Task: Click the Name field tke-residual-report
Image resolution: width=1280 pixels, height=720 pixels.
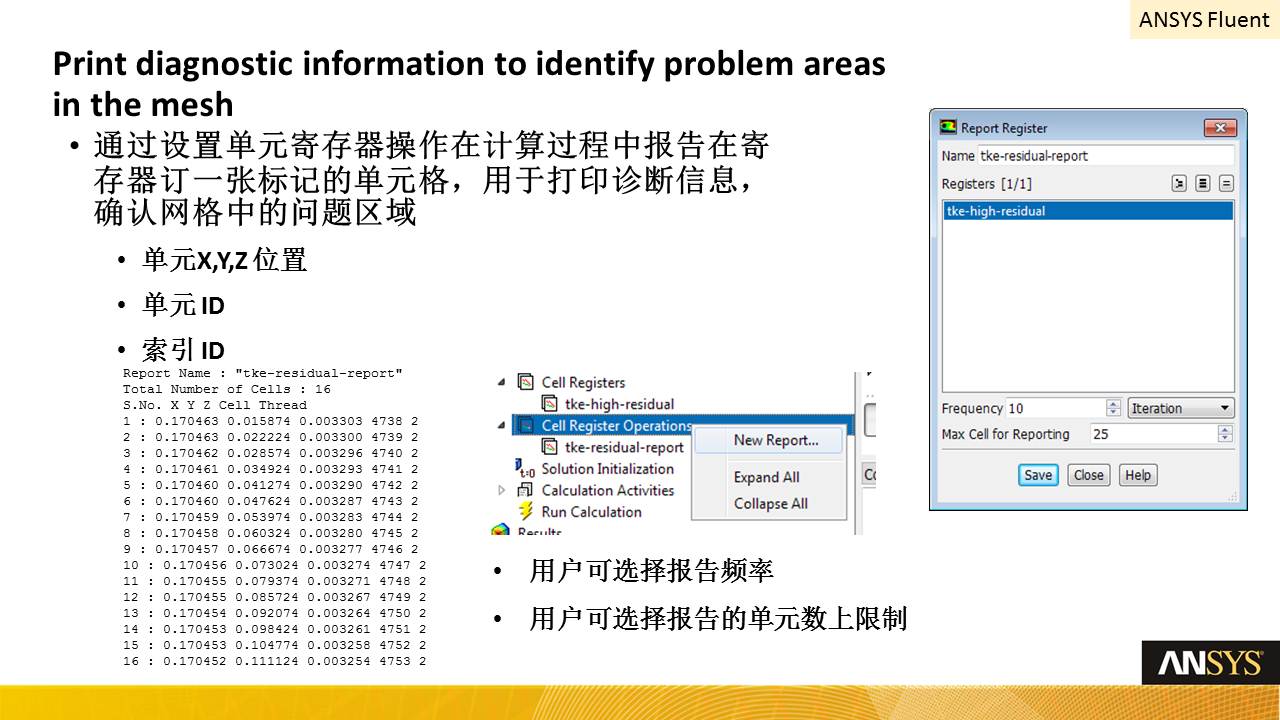Action: [1106, 156]
